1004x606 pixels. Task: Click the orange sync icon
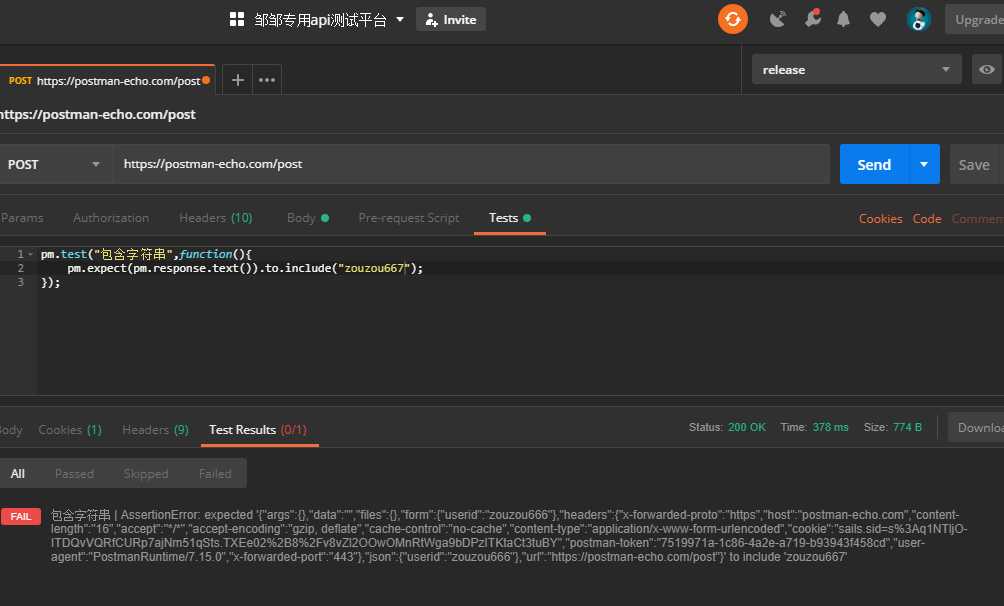point(733,19)
